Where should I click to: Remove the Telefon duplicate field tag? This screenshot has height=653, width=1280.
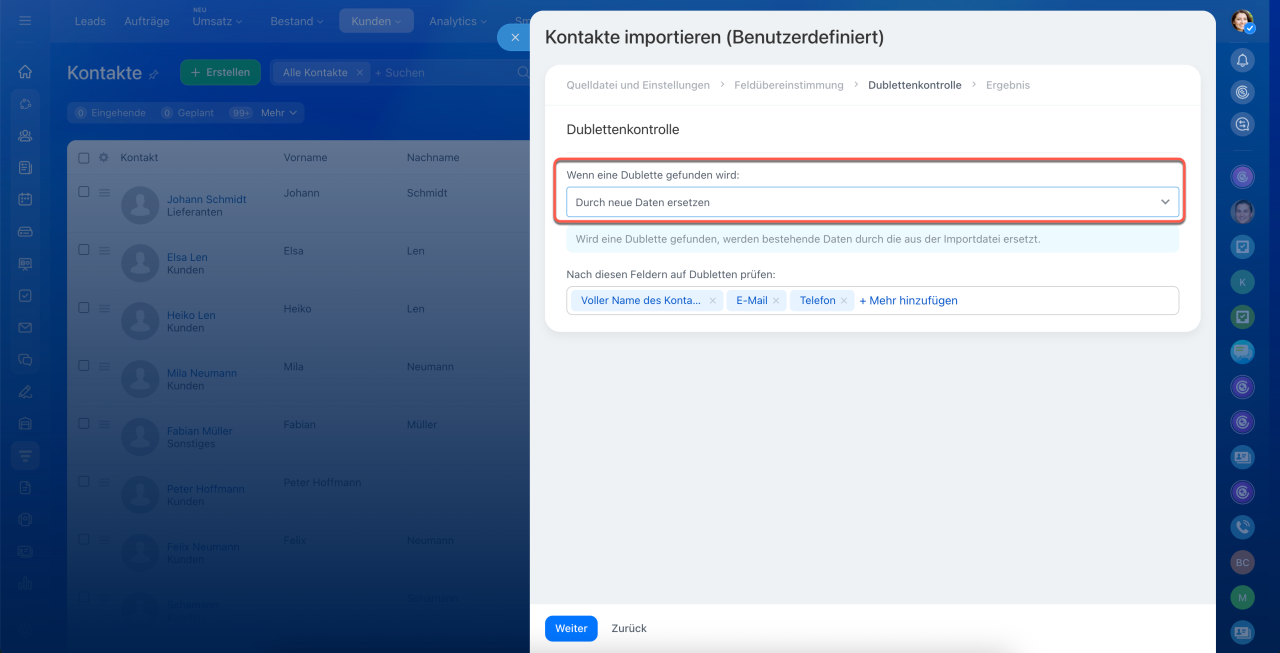(x=844, y=300)
